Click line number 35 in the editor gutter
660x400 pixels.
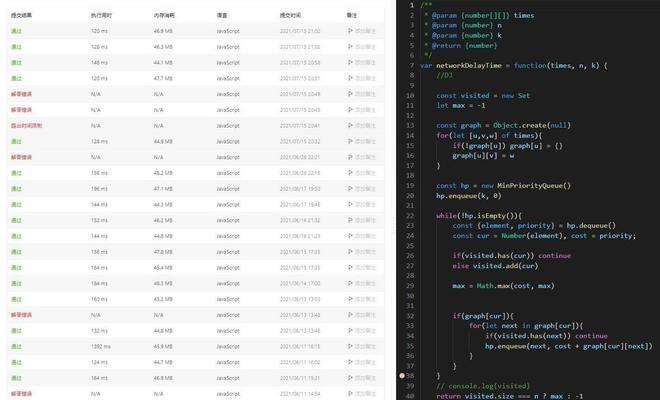point(410,346)
